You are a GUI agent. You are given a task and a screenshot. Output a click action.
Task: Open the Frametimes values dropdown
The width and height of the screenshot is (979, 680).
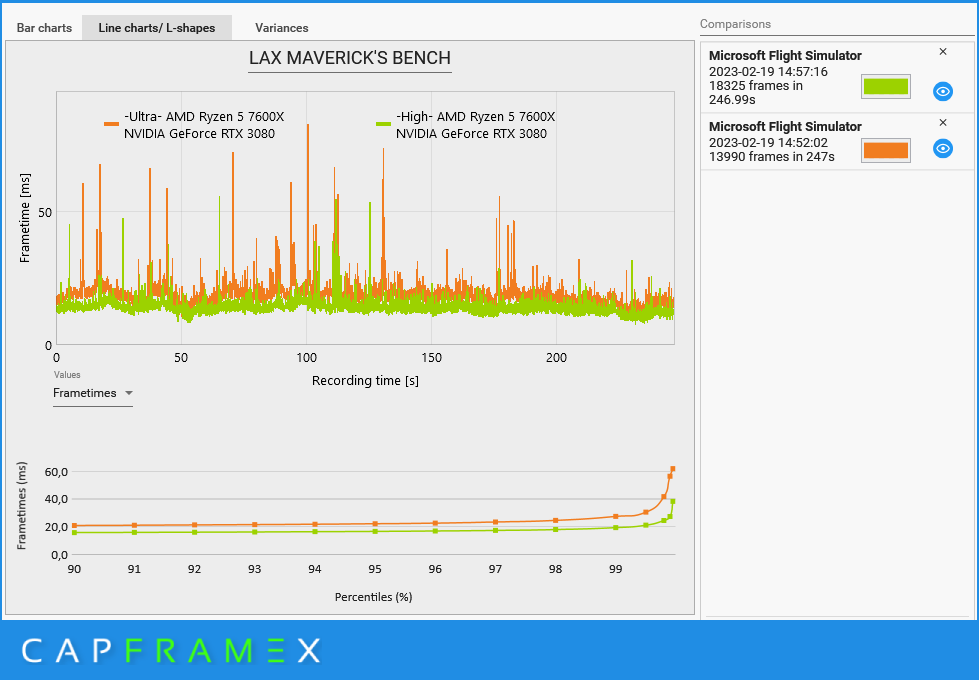[x=92, y=393]
